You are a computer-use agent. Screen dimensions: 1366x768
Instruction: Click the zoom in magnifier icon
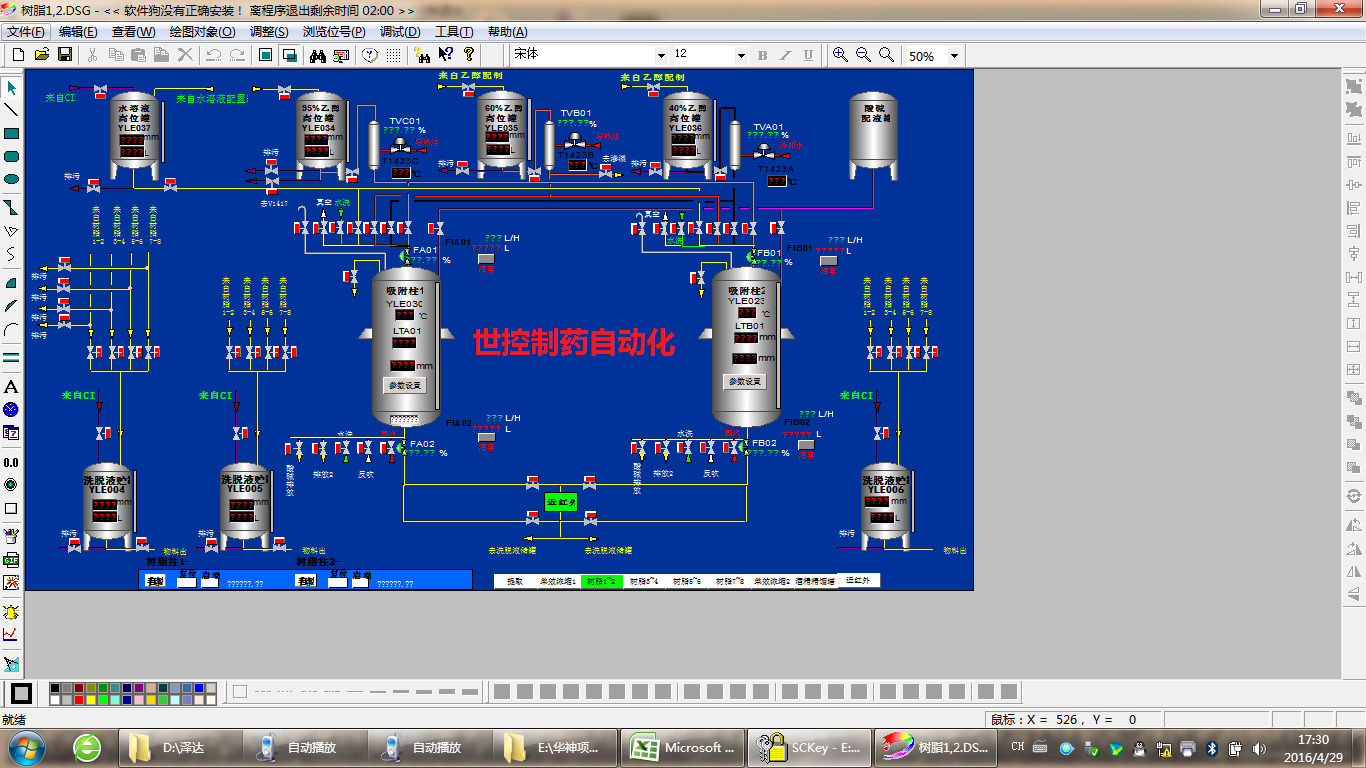tap(840, 55)
